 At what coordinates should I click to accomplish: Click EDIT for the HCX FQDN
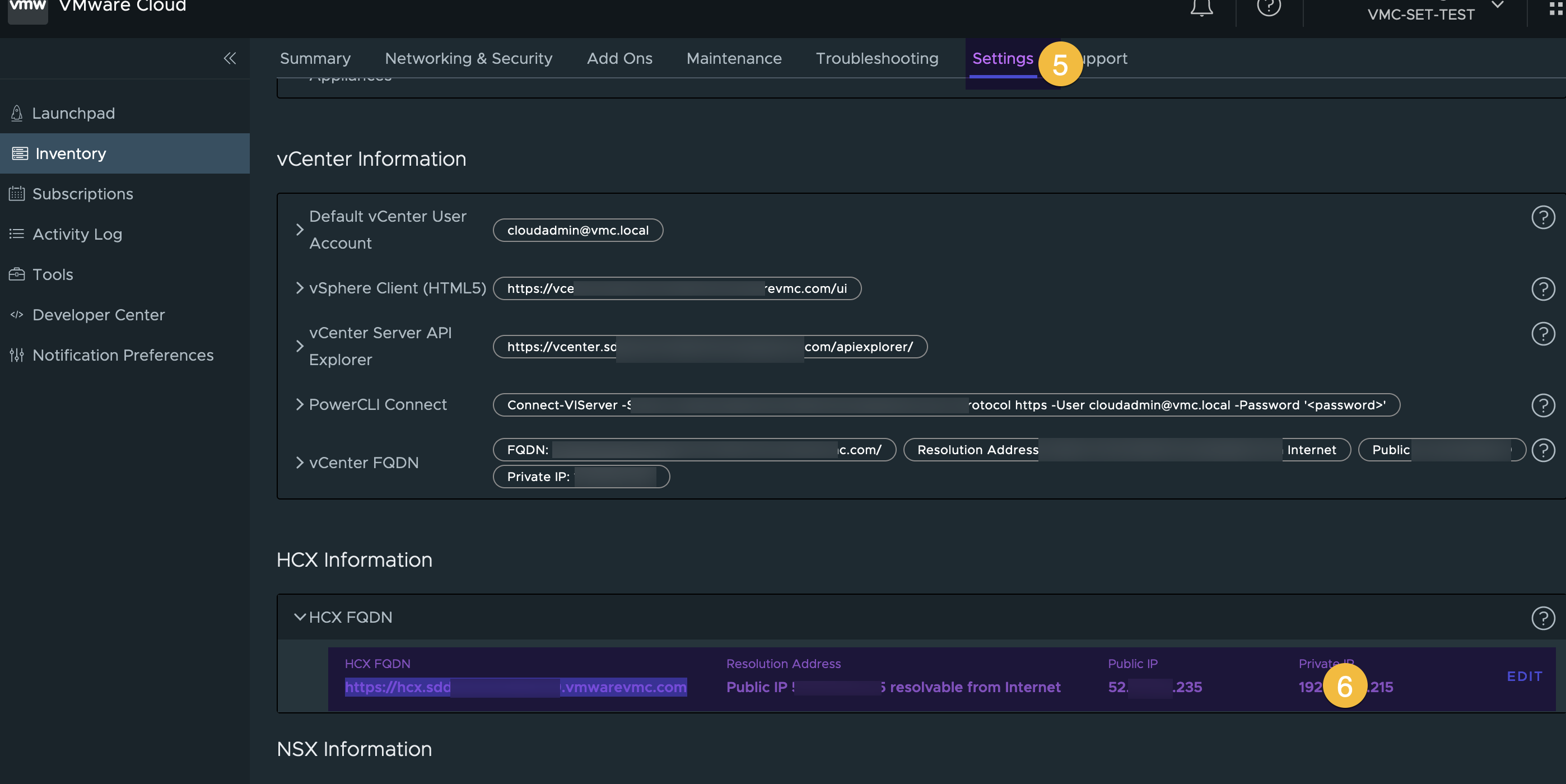tap(1524, 676)
